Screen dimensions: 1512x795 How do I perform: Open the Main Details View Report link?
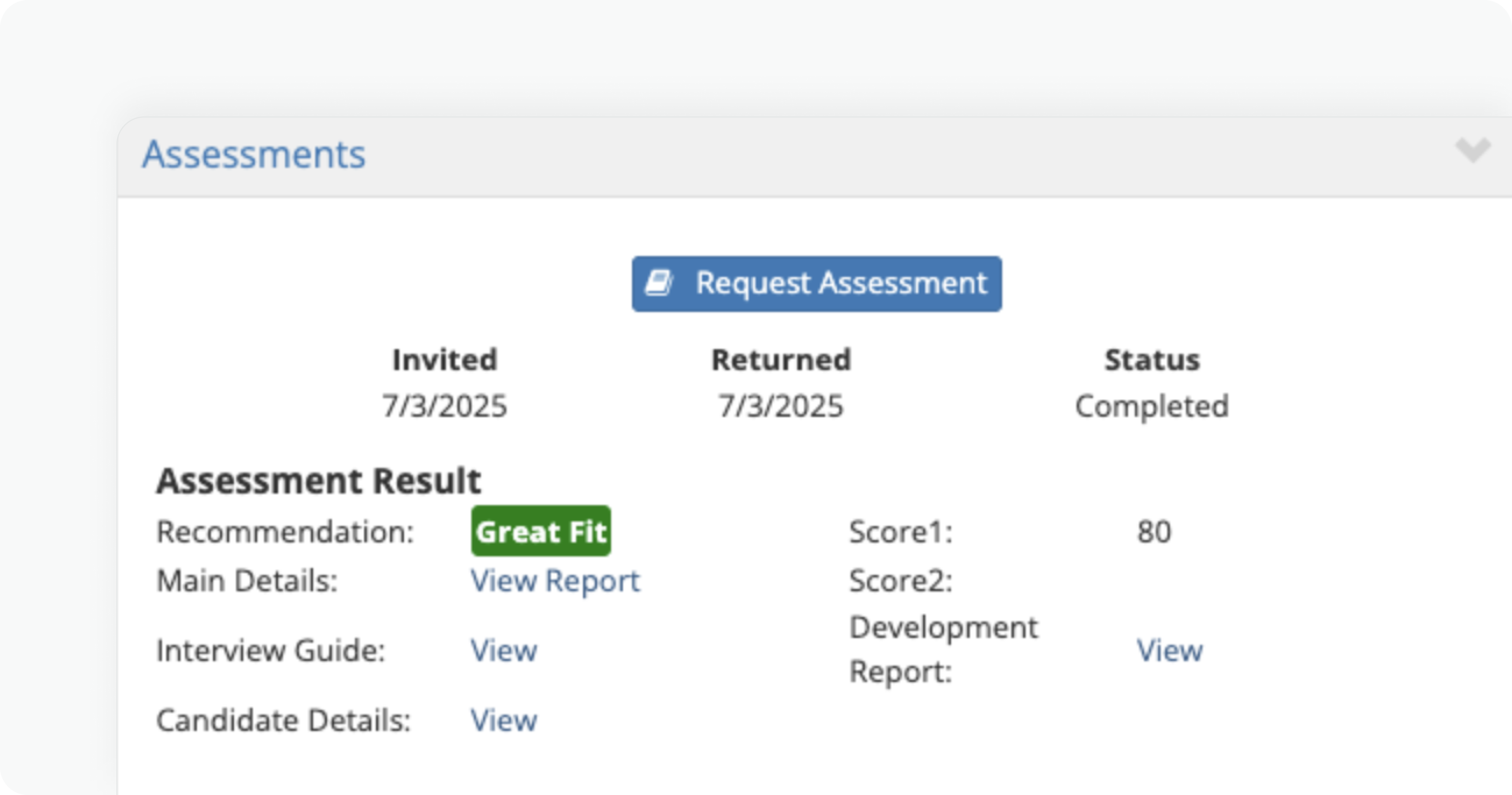click(x=556, y=581)
